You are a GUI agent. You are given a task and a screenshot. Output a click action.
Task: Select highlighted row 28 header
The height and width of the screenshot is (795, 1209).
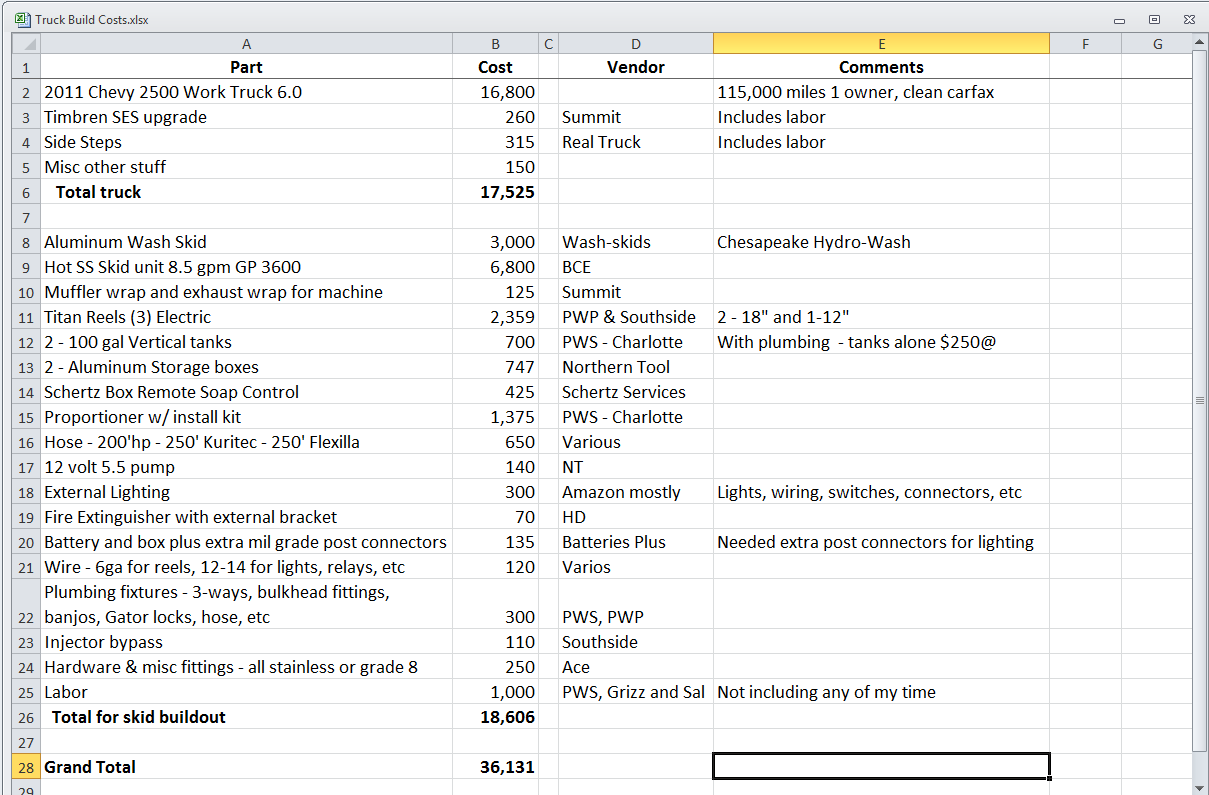point(26,767)
